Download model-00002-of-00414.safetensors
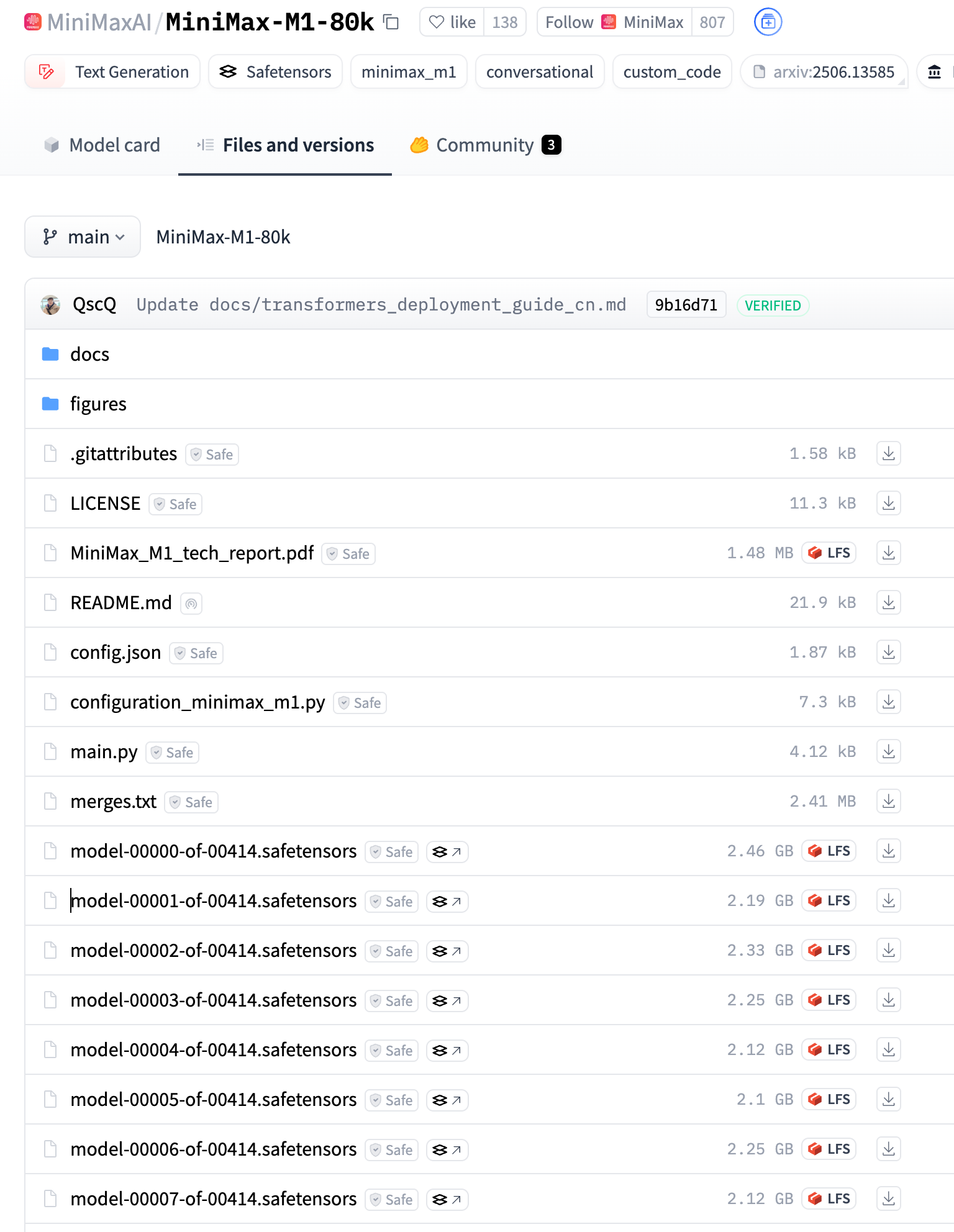The image size is (954, 1232). coord(889,950)
